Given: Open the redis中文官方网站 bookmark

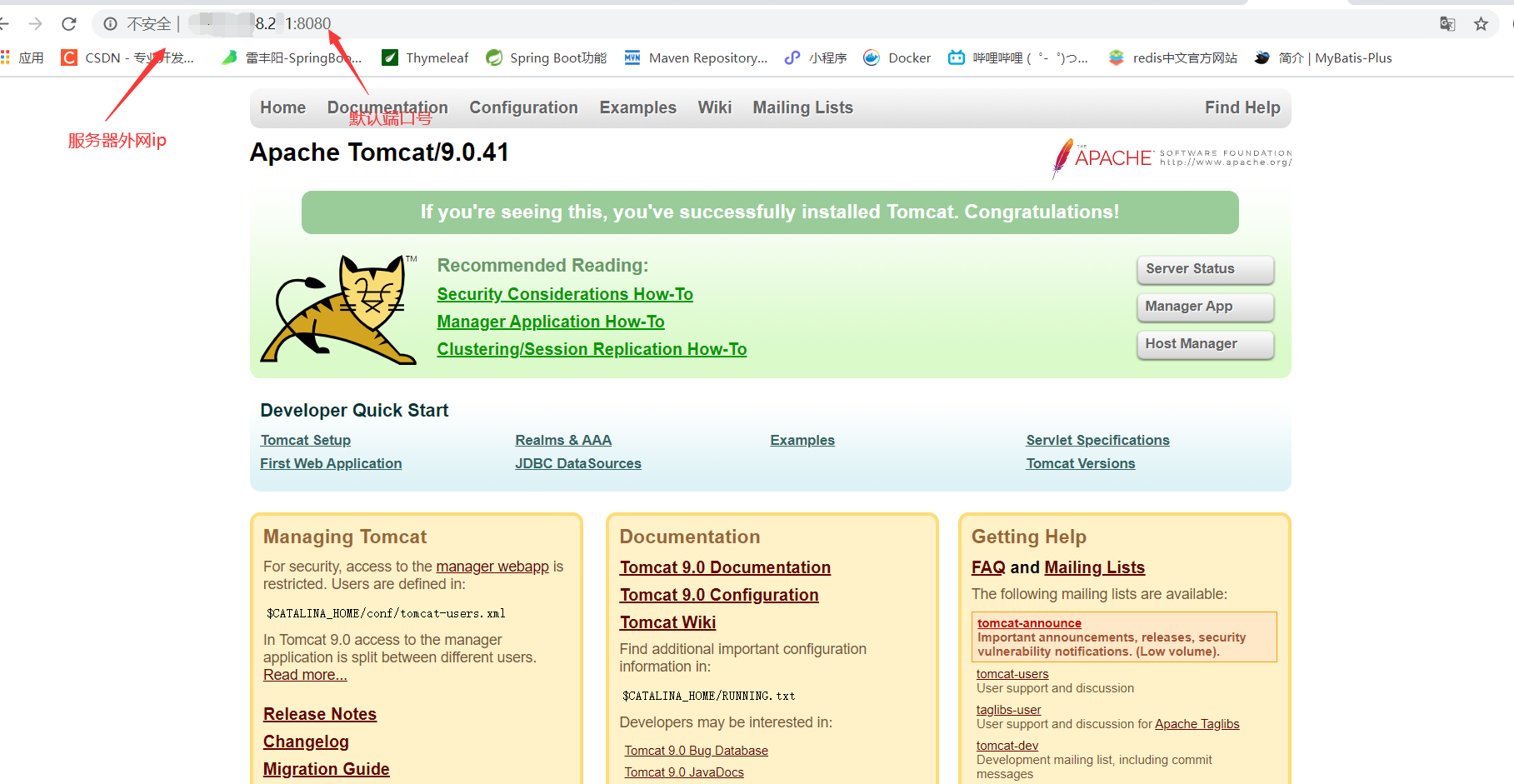Looking at the screenshot, I should (x=1172, y=57).
